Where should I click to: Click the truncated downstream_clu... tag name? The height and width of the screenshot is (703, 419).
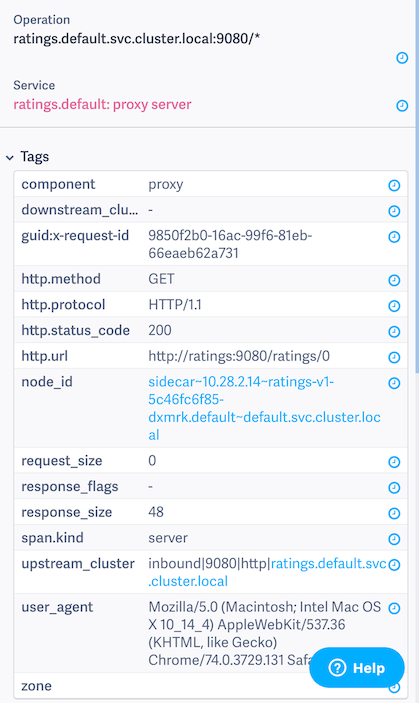tap(80, 210)
